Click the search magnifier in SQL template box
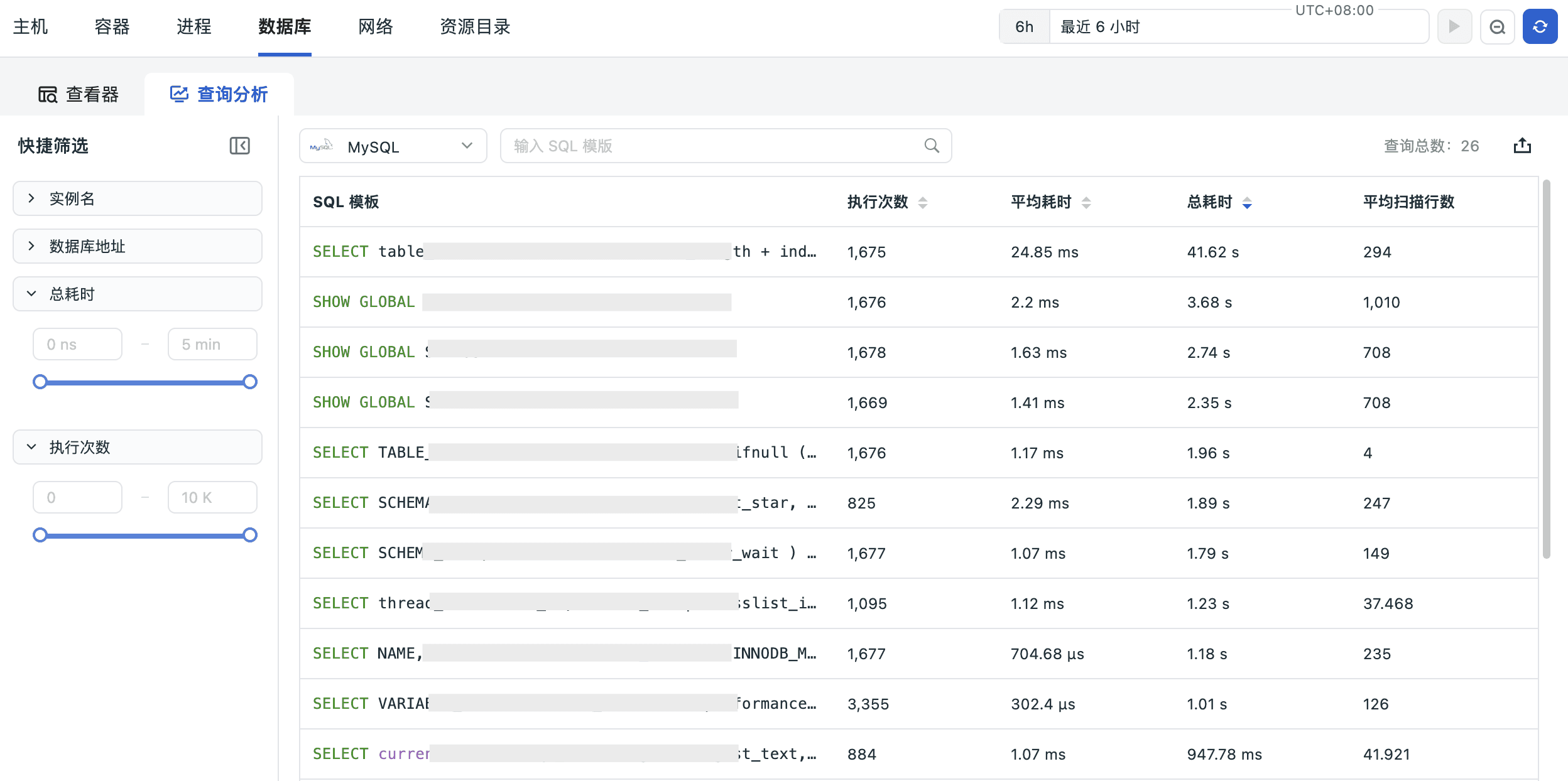Screen dimensions: 1568x781 932,146
